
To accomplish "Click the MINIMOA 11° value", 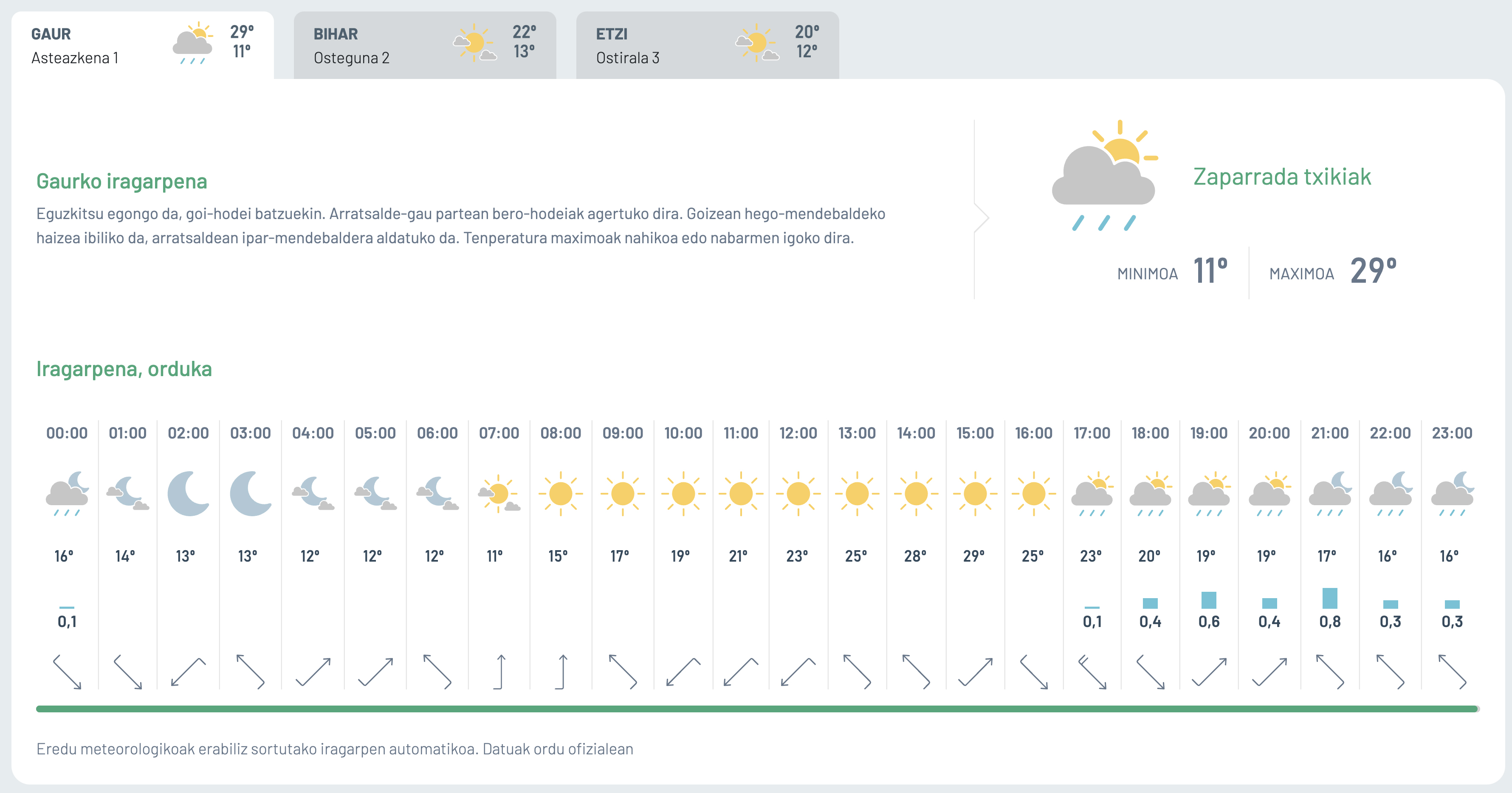I will click(1210, 271).
